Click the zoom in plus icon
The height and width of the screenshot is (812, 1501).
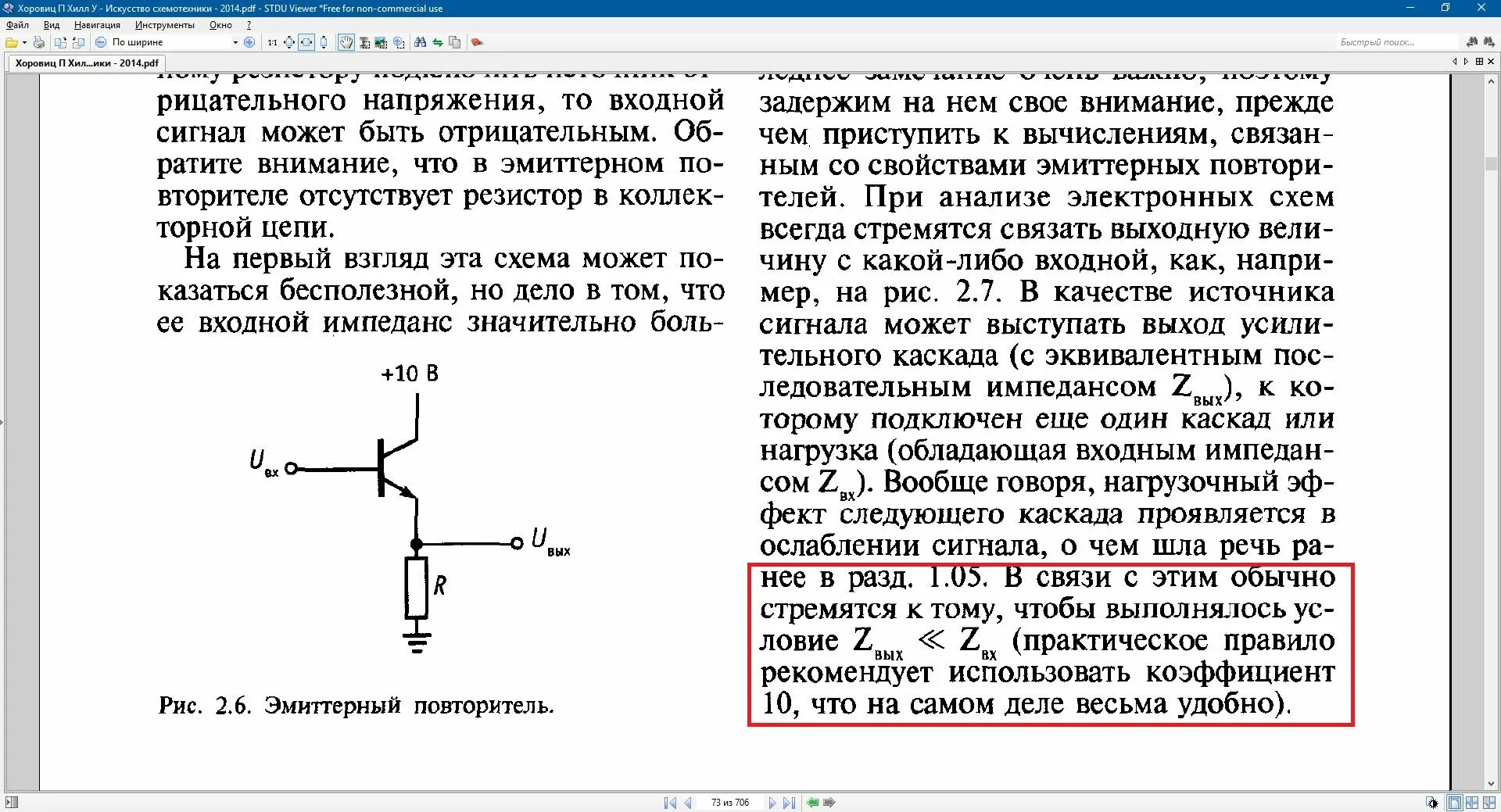[x=249, y=42]
